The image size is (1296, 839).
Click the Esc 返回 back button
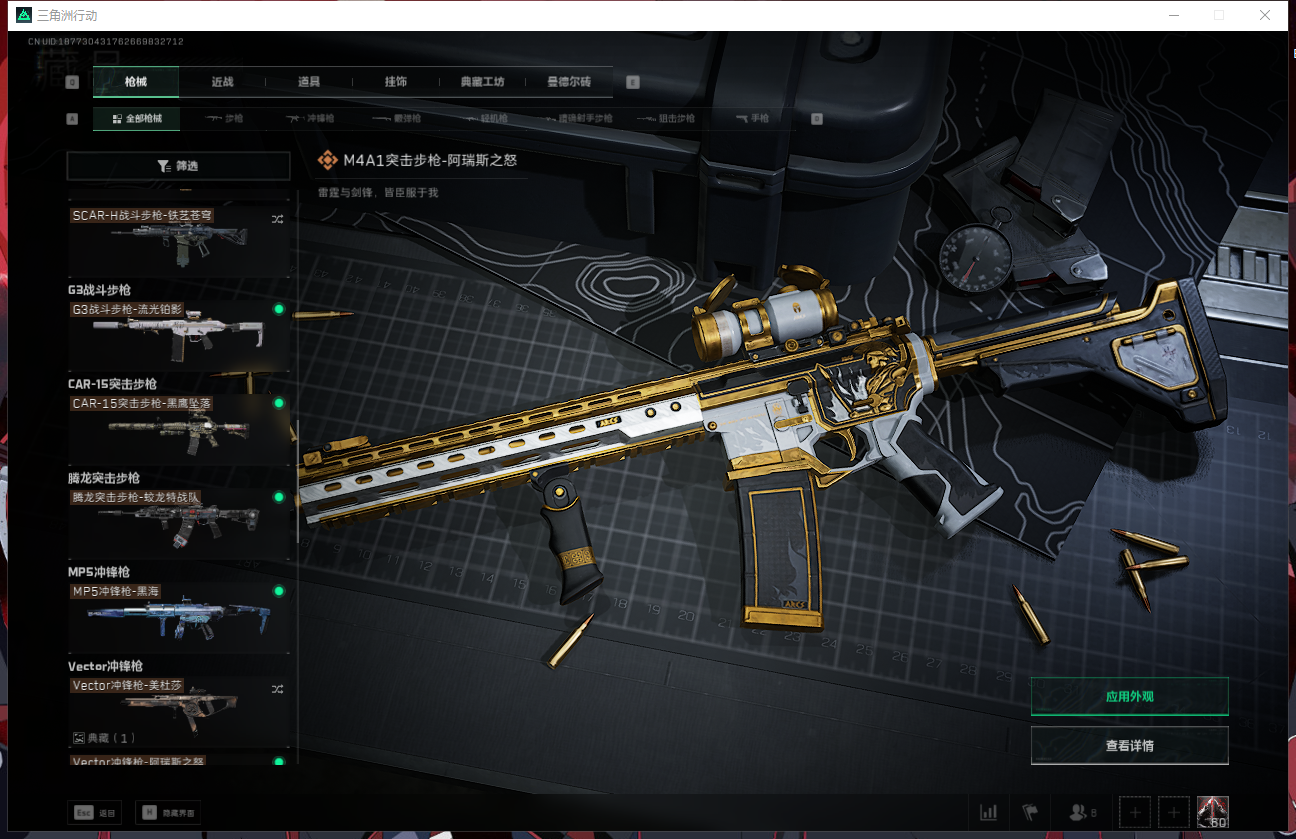point(94,812)
